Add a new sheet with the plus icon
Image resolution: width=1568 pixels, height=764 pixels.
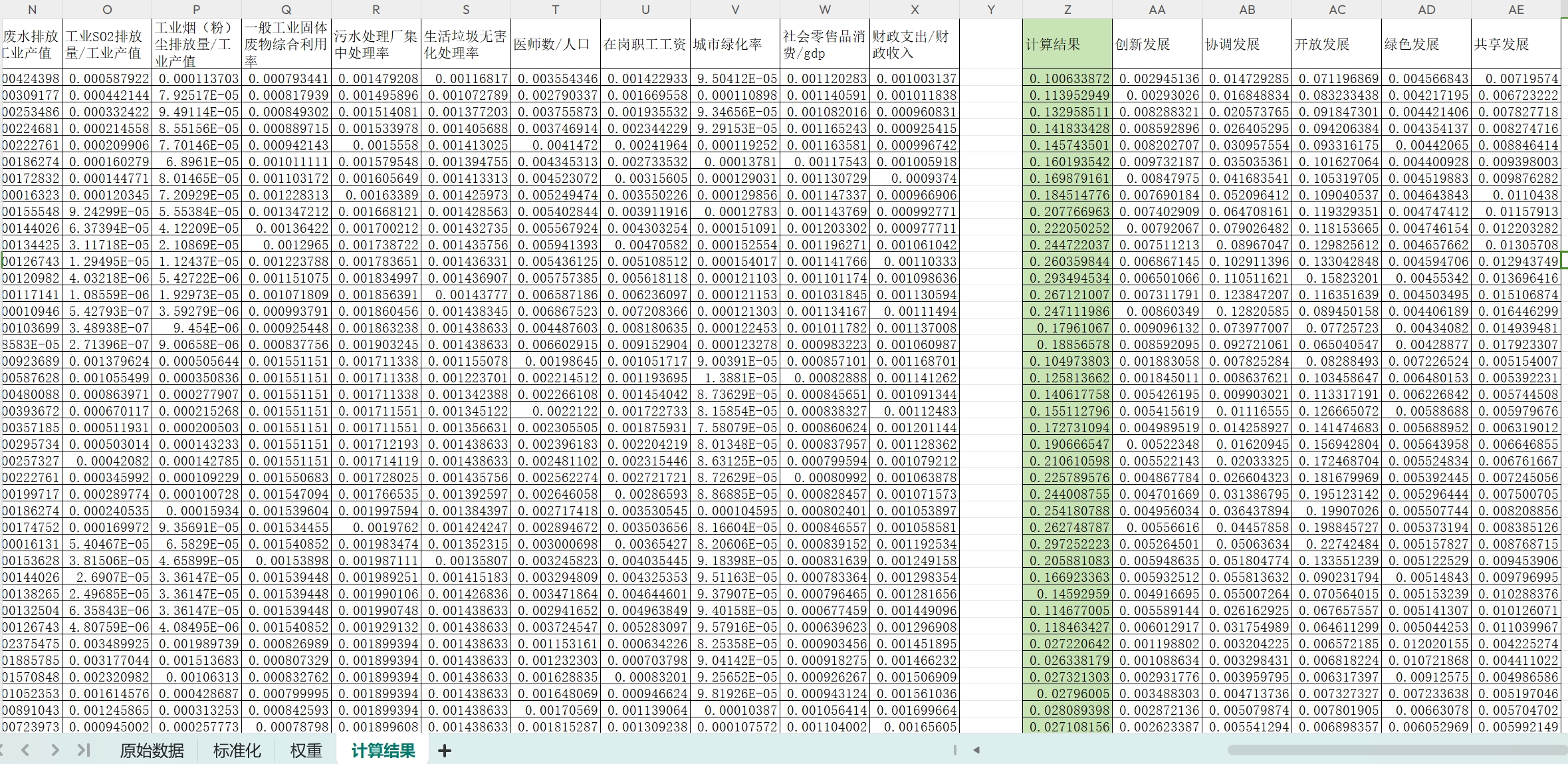click(x=445, y=751)
